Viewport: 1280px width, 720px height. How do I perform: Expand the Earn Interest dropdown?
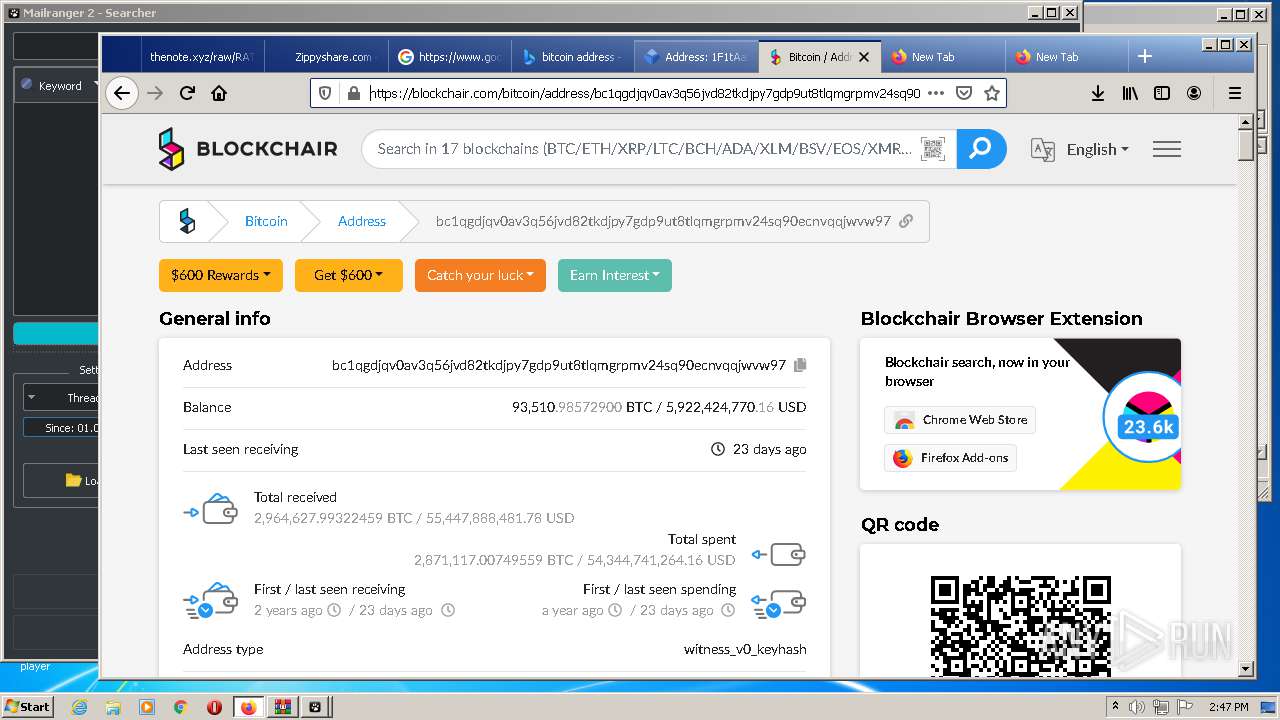click(615, 275)
